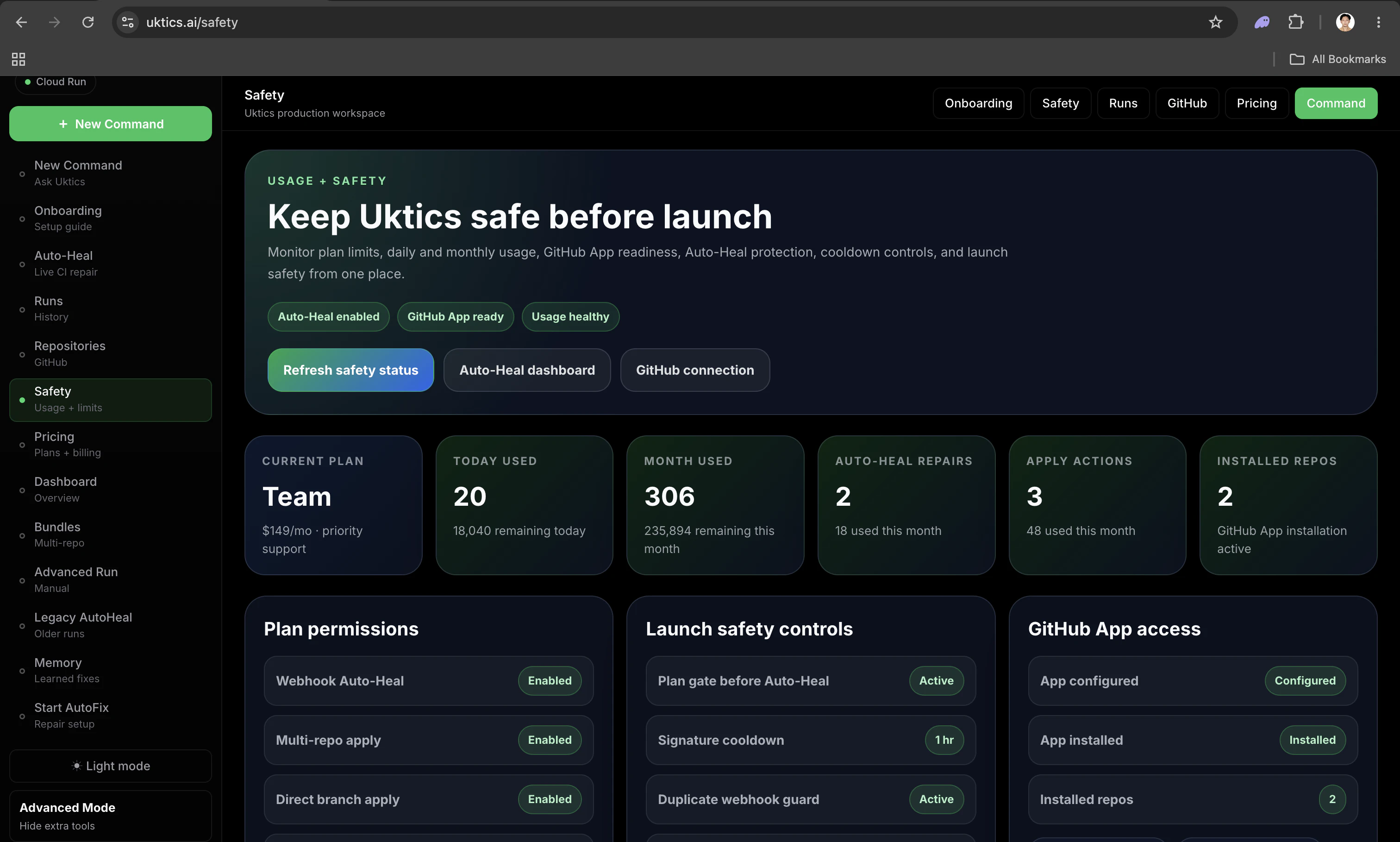Open the Extensions puzzle icon
Viewport: 1400px width, 842px height.
click(1296, 22)
